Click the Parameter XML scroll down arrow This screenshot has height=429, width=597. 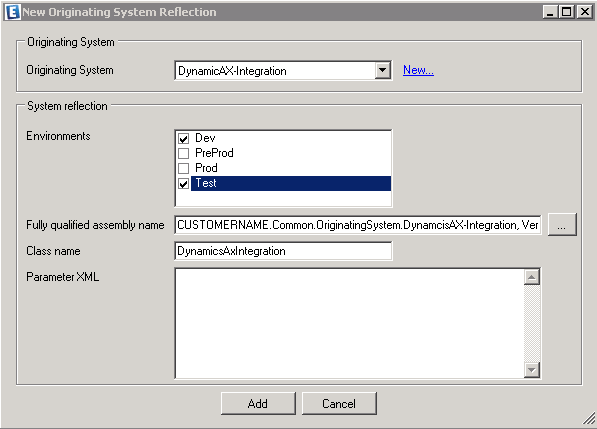532,370
